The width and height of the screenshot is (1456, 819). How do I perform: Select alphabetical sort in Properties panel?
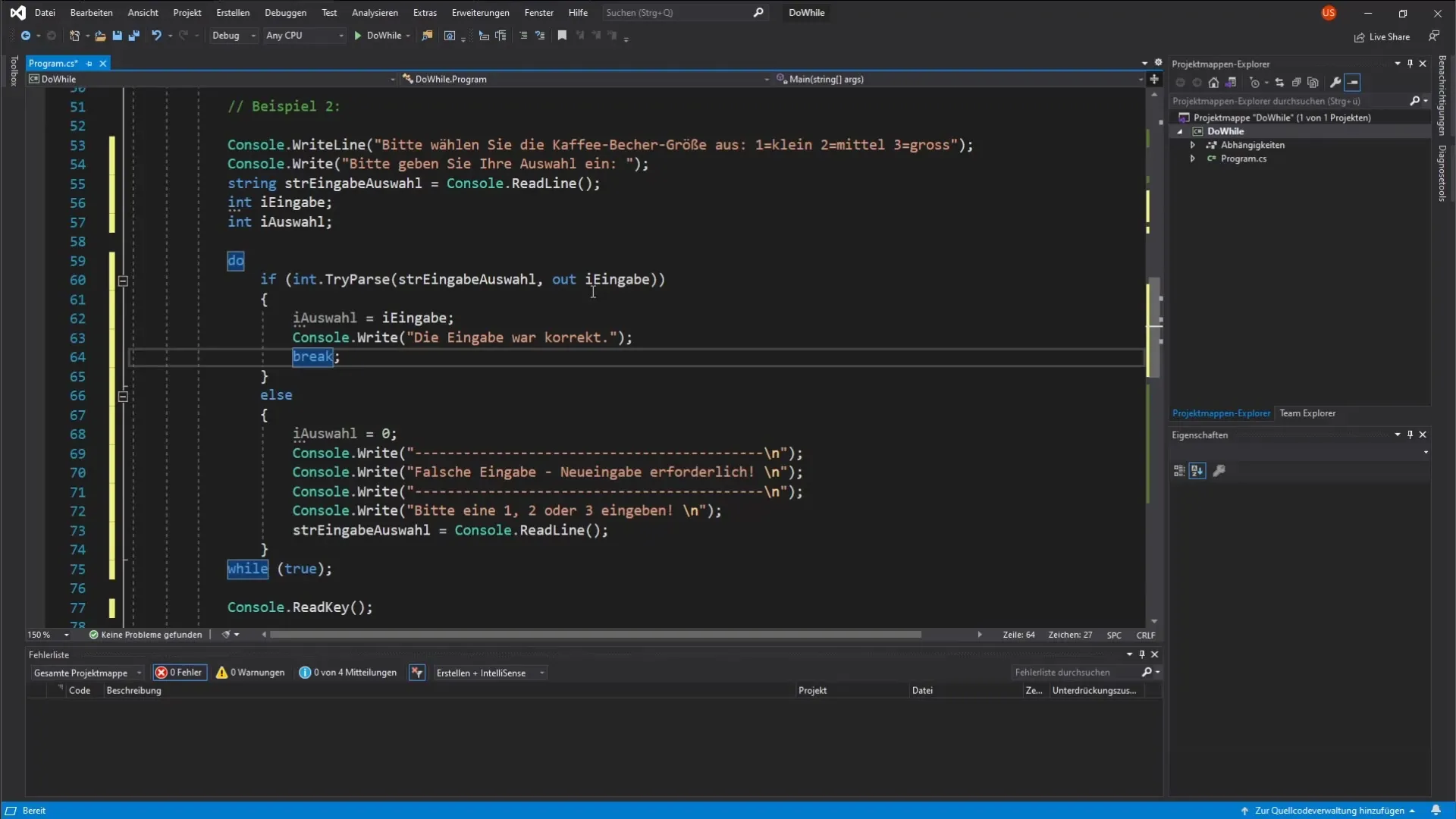1197,471
